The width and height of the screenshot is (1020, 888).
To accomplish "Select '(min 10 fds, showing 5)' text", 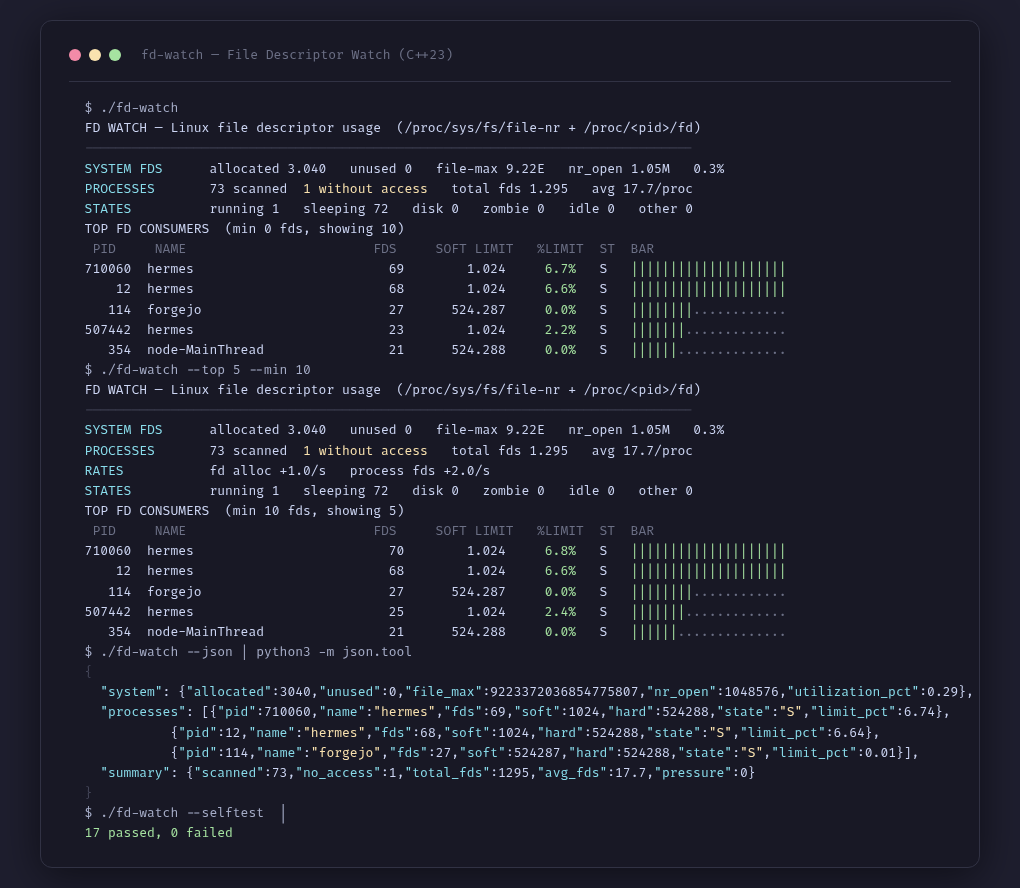I will click(315, 511).
